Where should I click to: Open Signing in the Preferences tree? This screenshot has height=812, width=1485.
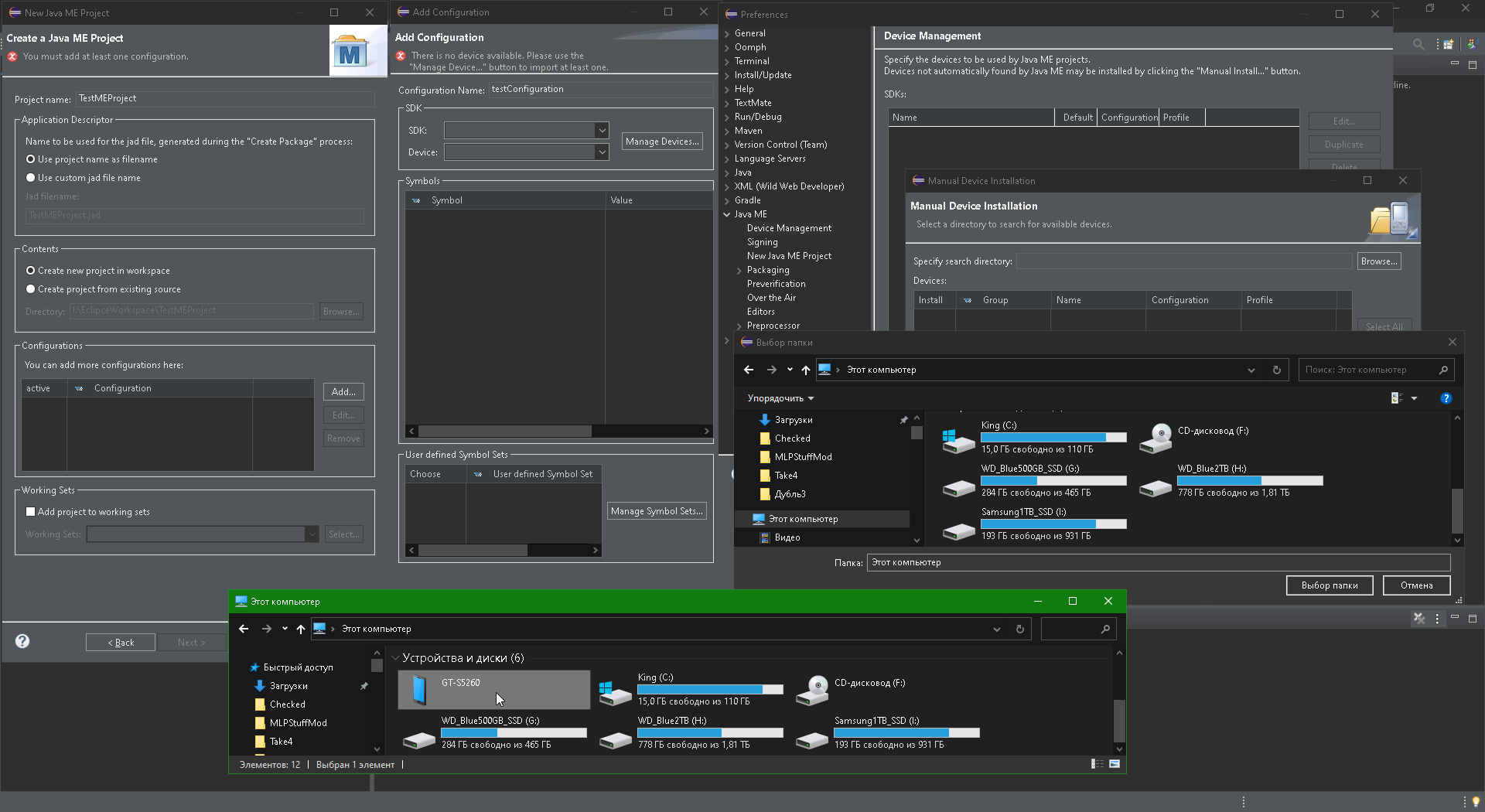763,243
